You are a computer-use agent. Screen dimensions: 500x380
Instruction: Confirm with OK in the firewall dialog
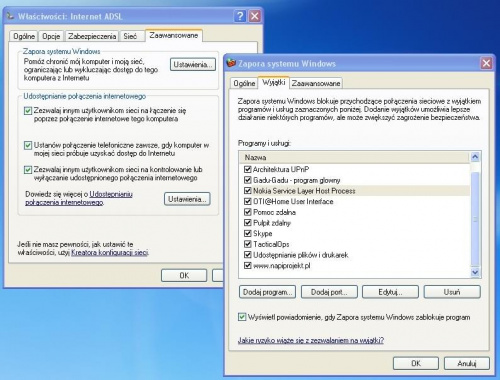point(416,363)
